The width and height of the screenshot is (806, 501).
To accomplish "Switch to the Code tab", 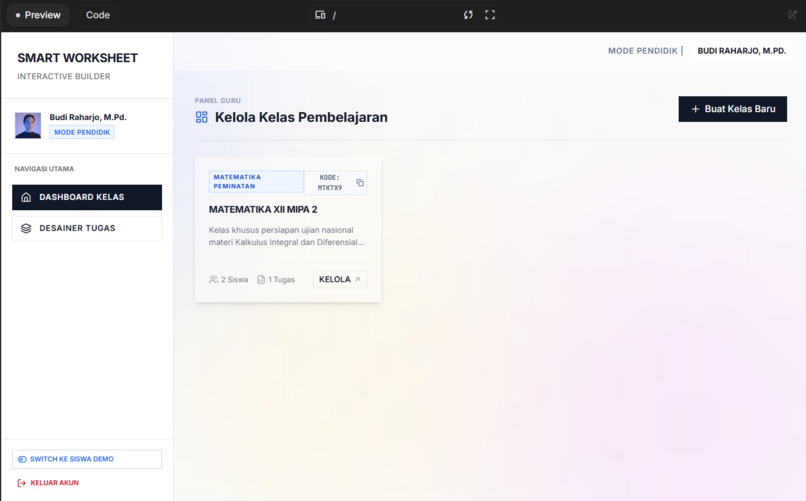I will [98, 15].
